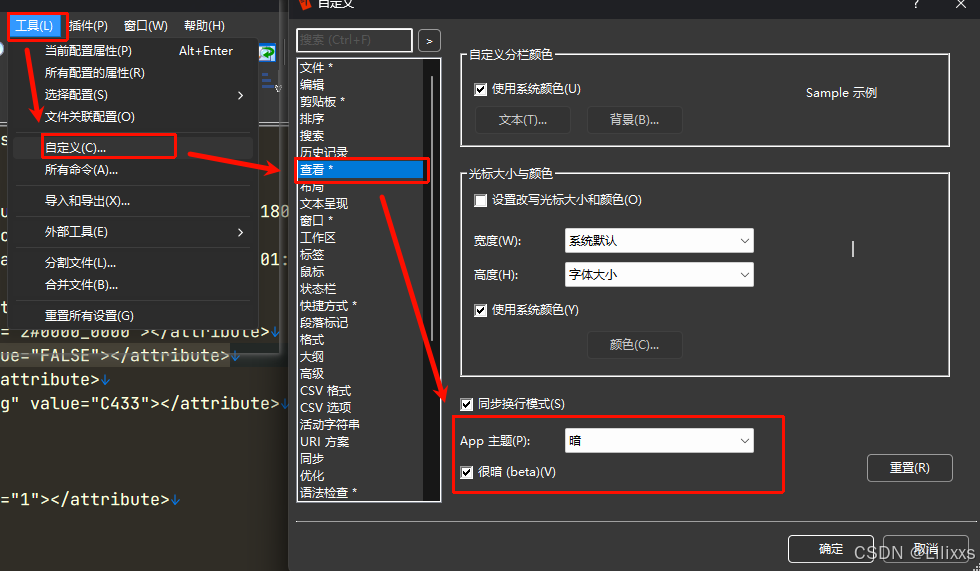Click the dialog help question mark
980x571 pixels.
tap(916, 4)
